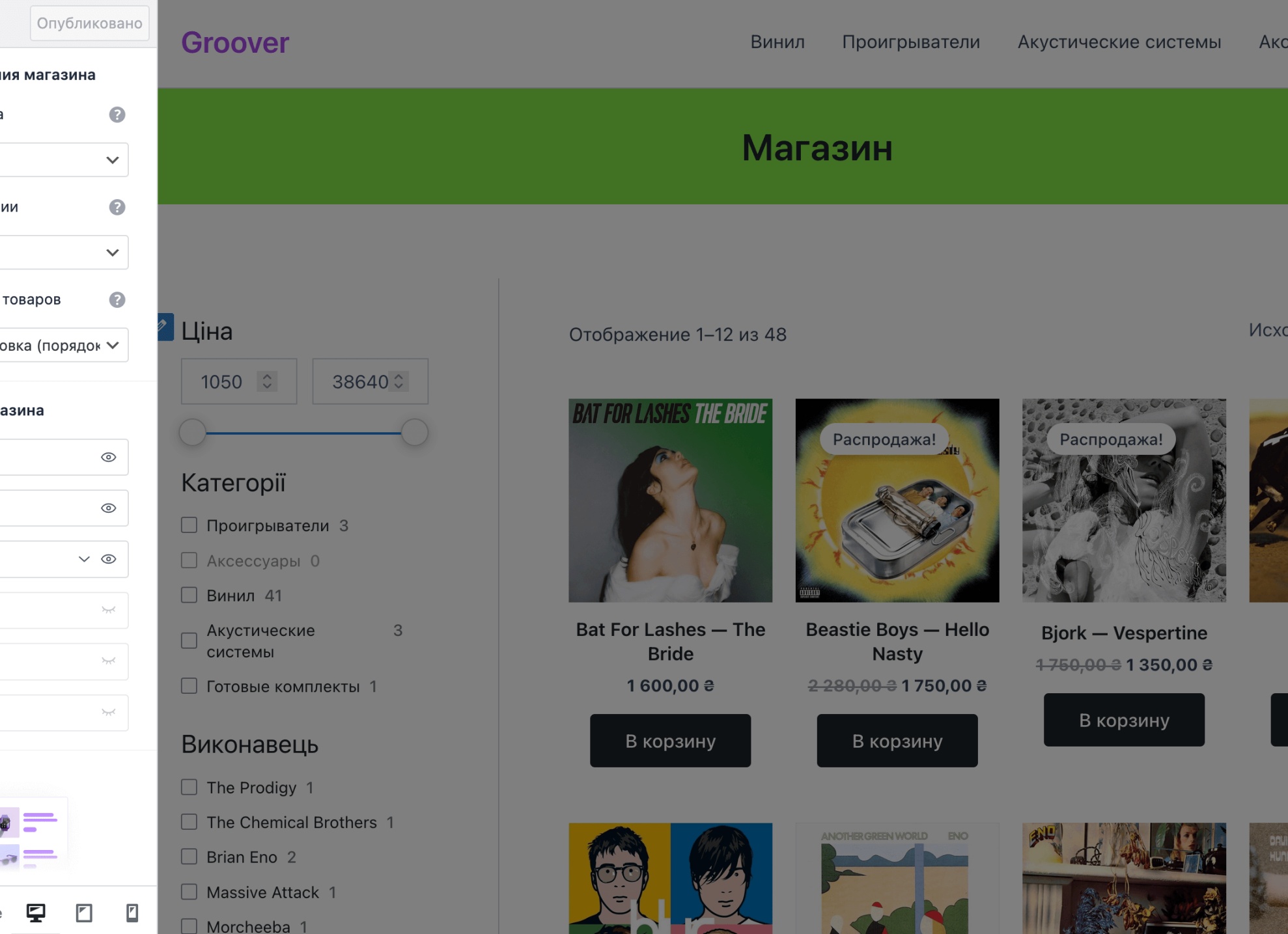This screenshot has width=1288, height=934.
Task: Check the Аксессуары category filter
Action: coord(189,560)
